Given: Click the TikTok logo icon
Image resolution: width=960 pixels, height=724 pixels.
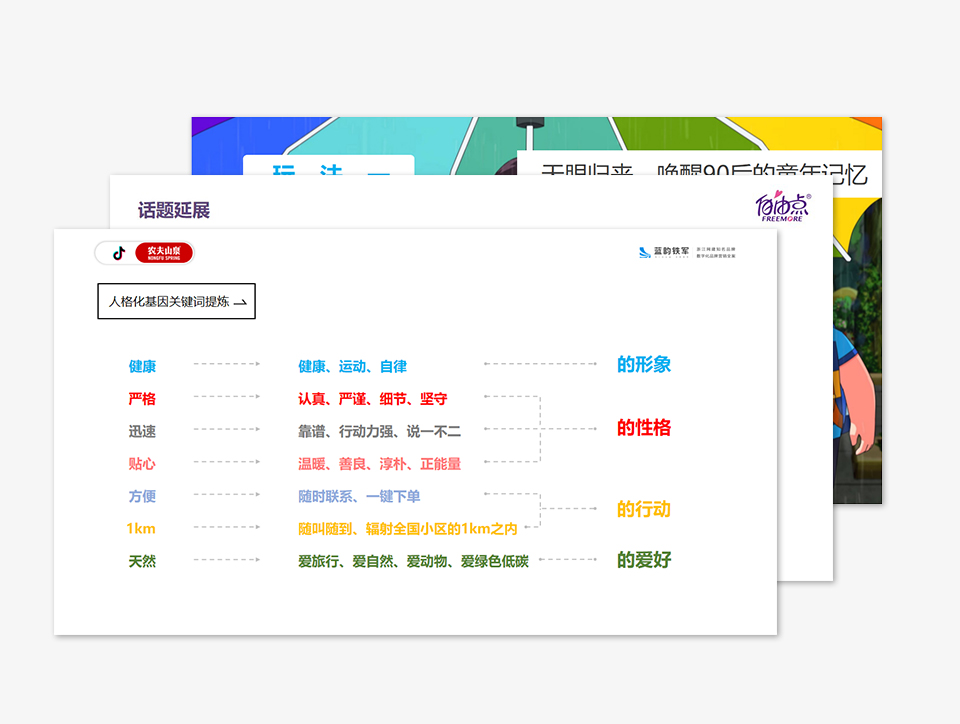Looking at the screenshot, I should click(119, 253).
